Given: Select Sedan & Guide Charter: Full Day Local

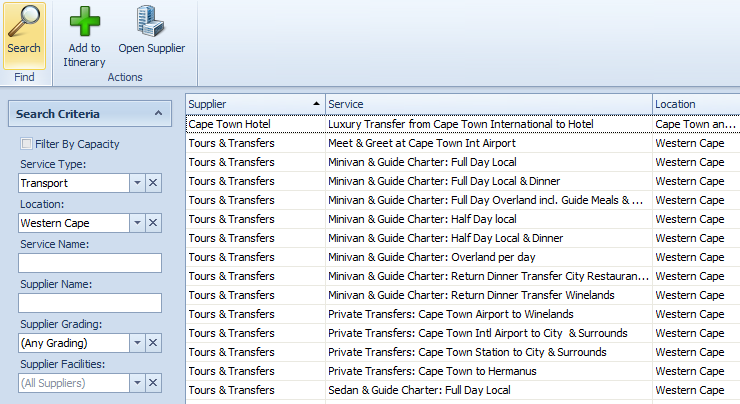Looking at the screenshot, I should 488,390.
